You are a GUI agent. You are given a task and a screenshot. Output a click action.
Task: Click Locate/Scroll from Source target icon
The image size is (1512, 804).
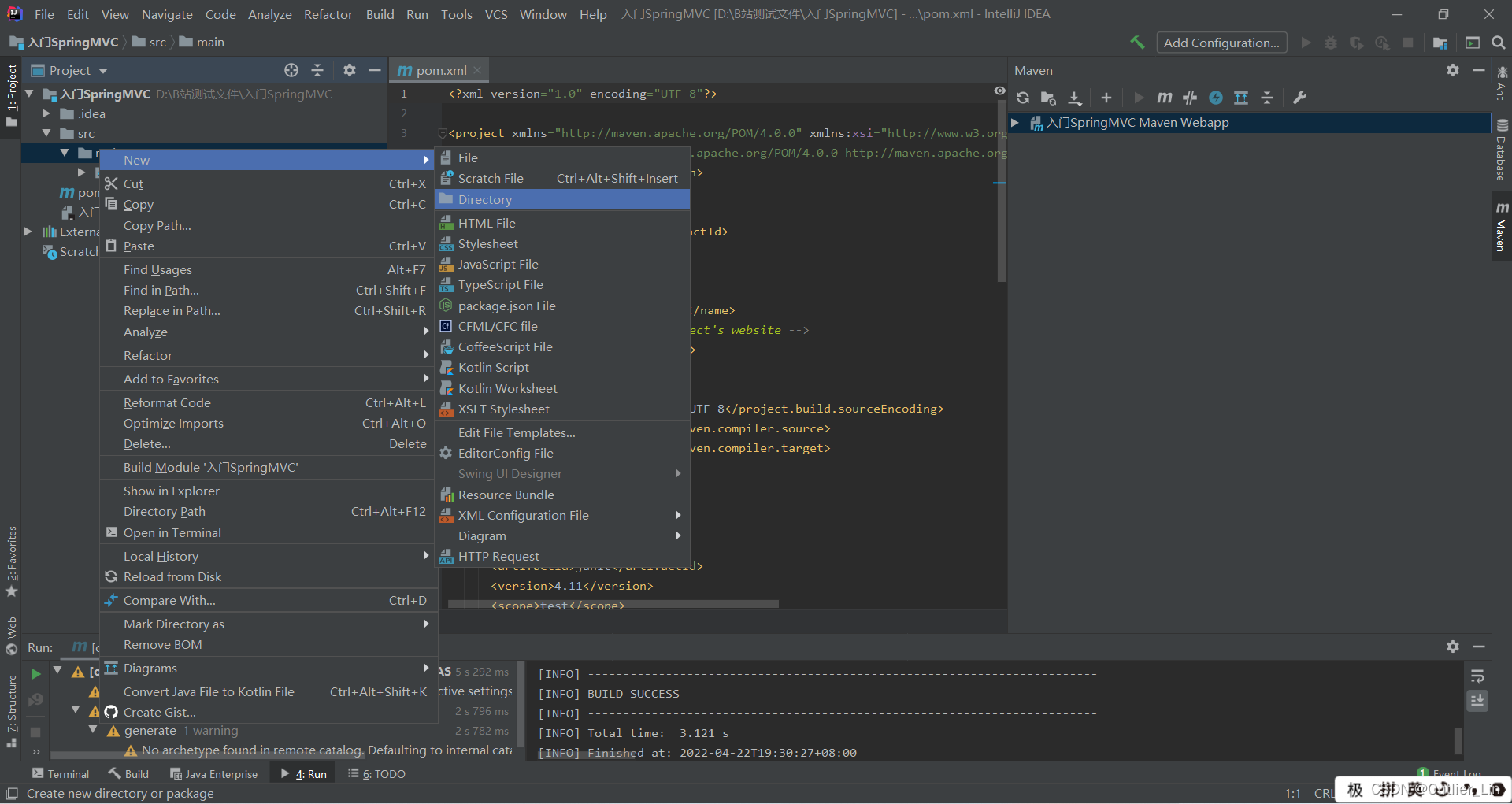click(291, 70)
